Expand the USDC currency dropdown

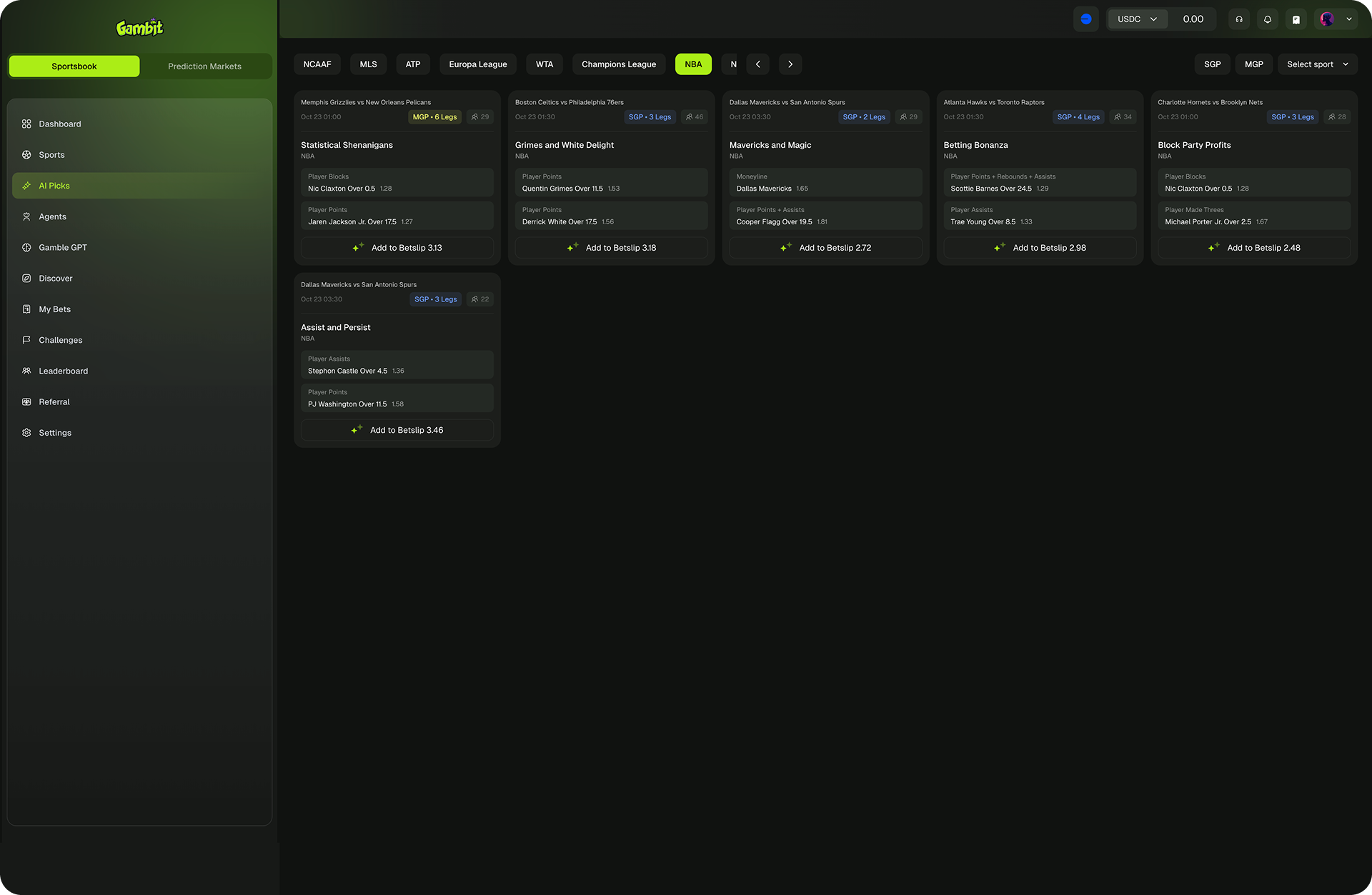tap(1137, 19)
